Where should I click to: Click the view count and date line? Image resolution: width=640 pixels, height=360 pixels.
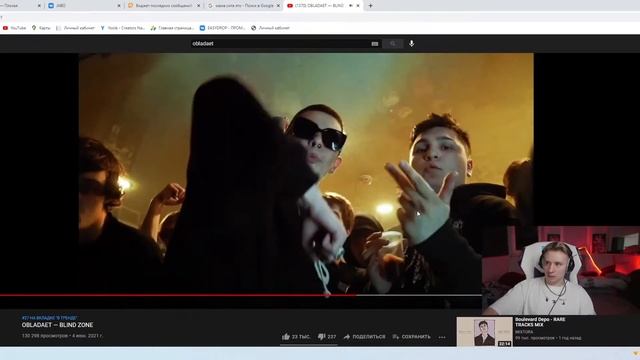(x=62, y=336)
